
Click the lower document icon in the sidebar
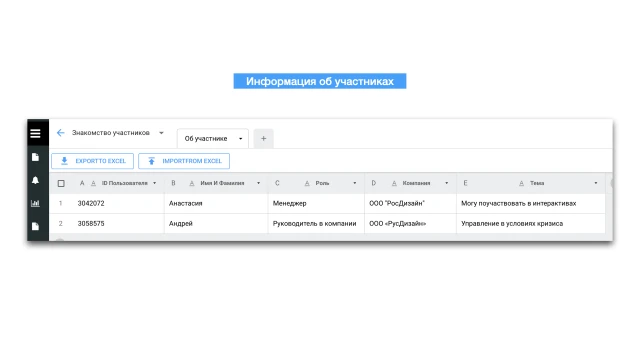[36, 226]
